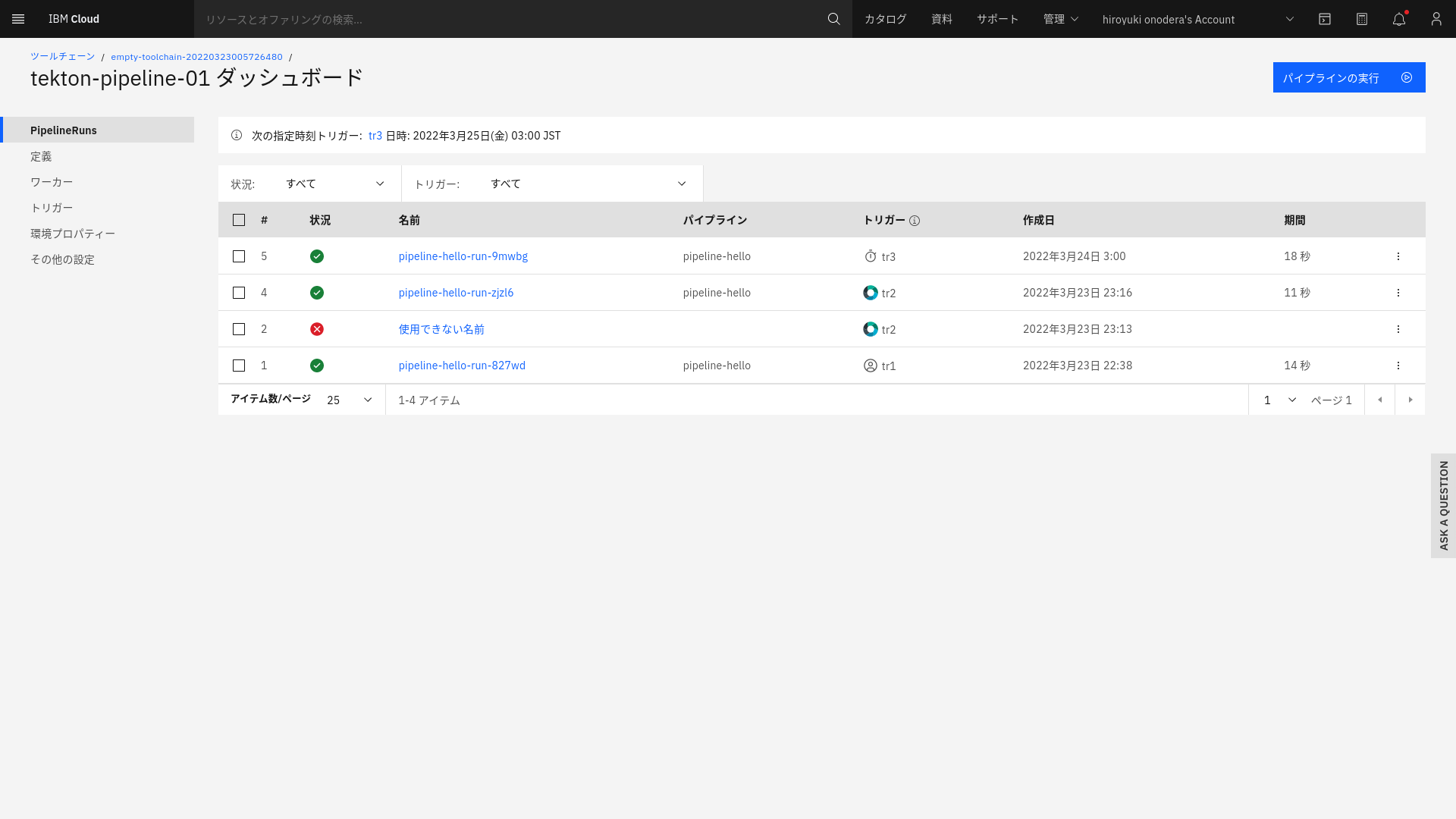Image resolution: width=1456 pixels, height=819 pixels.
Task: Open the 管理 menu in the top bar
Action: tap(1060, 19)
